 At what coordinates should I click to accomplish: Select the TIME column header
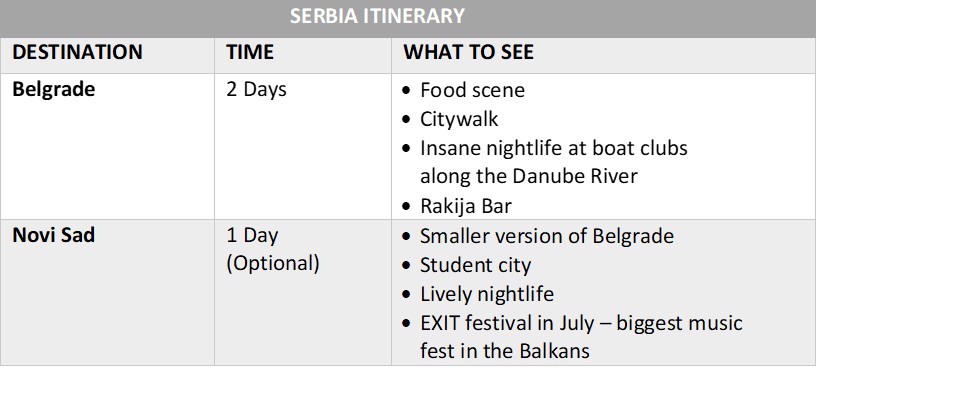pyautogui.click(x=249, y=52)
